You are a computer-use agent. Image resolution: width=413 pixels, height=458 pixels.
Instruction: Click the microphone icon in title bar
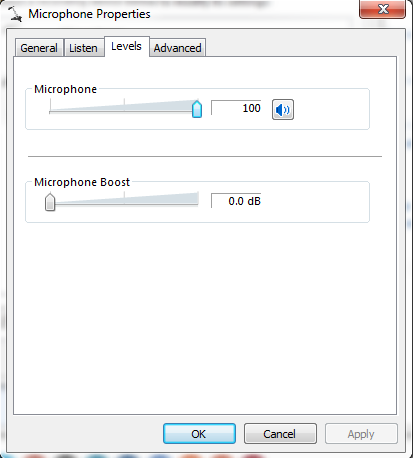click(15, 14)
